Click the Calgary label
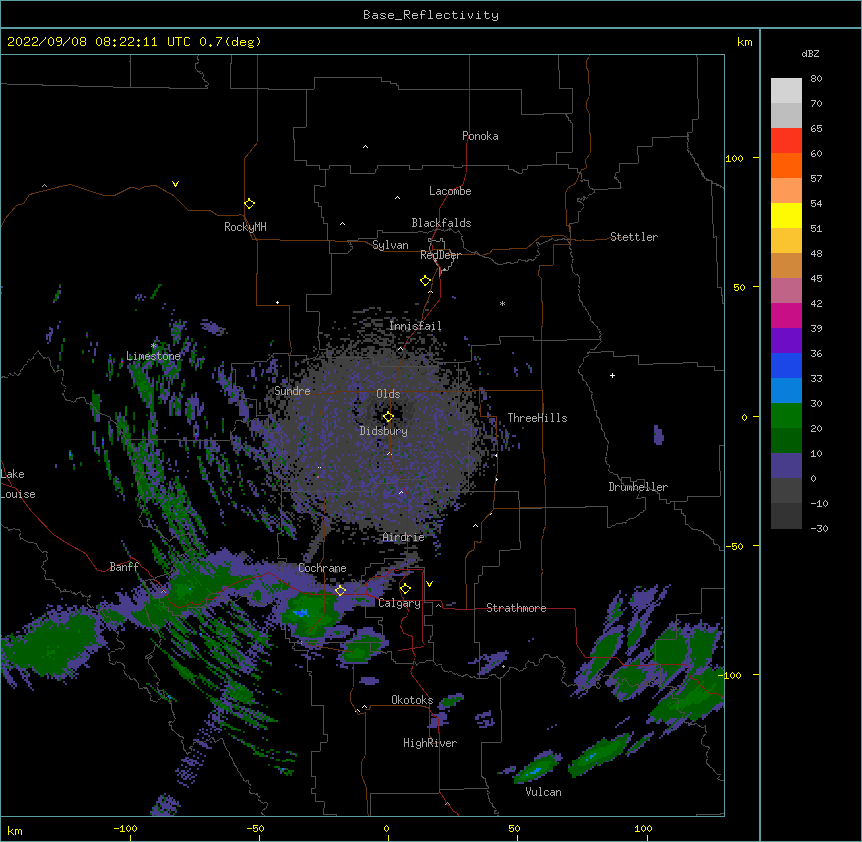This screenshot has width=862, height=842. coord(400,603)
